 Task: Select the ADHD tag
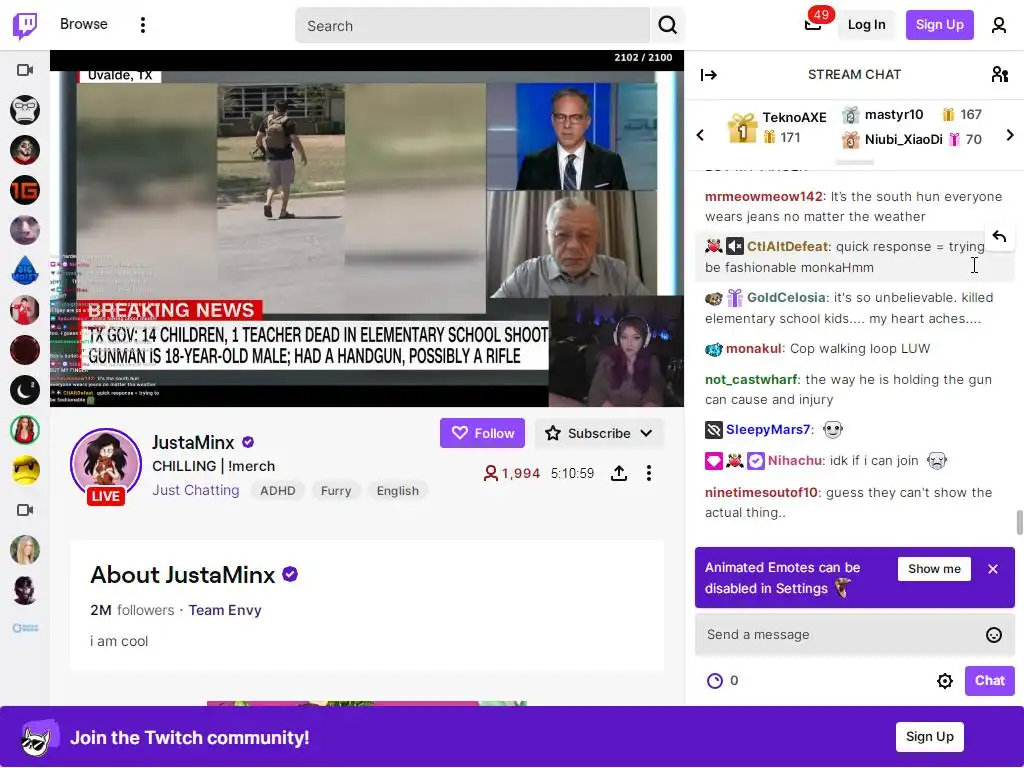click(x=278, y=491)
